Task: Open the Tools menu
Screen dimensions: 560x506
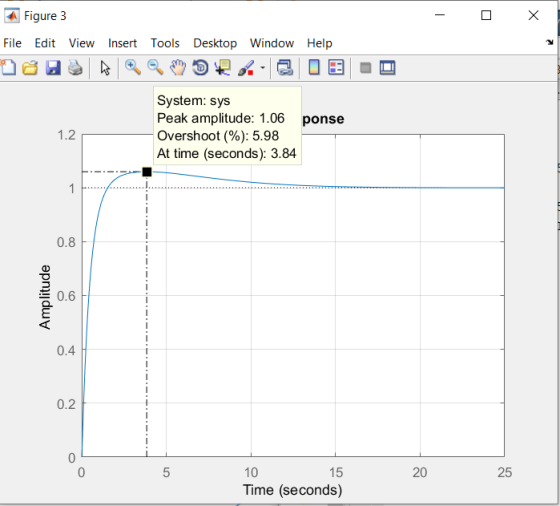Action: (165, 43)
